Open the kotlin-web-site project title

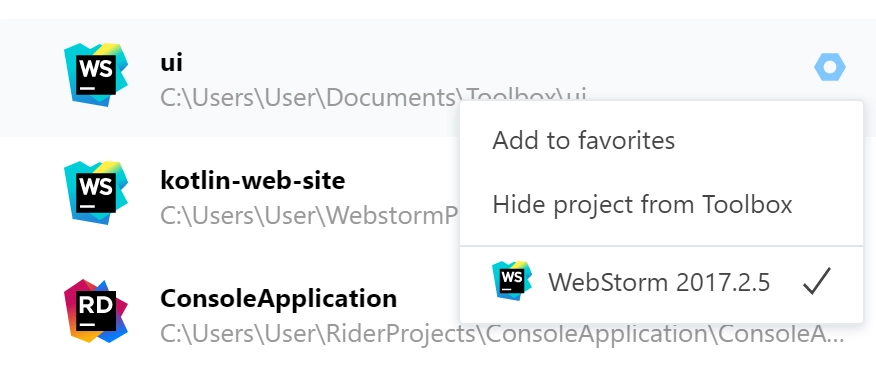253,180
